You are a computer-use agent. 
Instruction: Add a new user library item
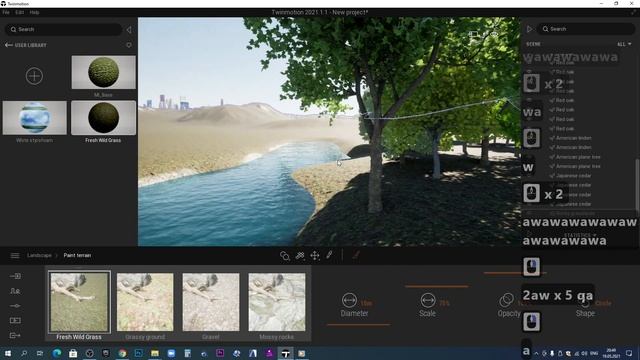point(34,76)
